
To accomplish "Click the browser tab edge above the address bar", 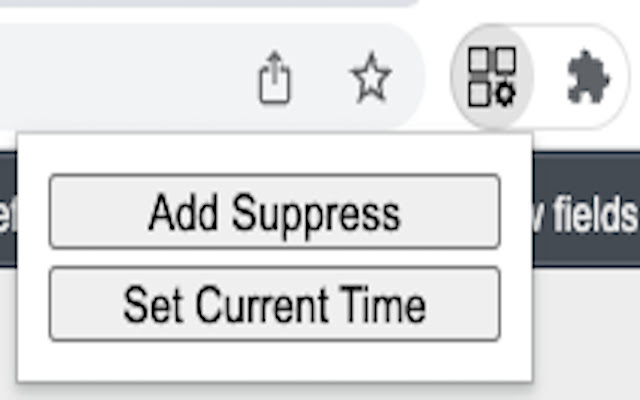I will click(200, 4).
